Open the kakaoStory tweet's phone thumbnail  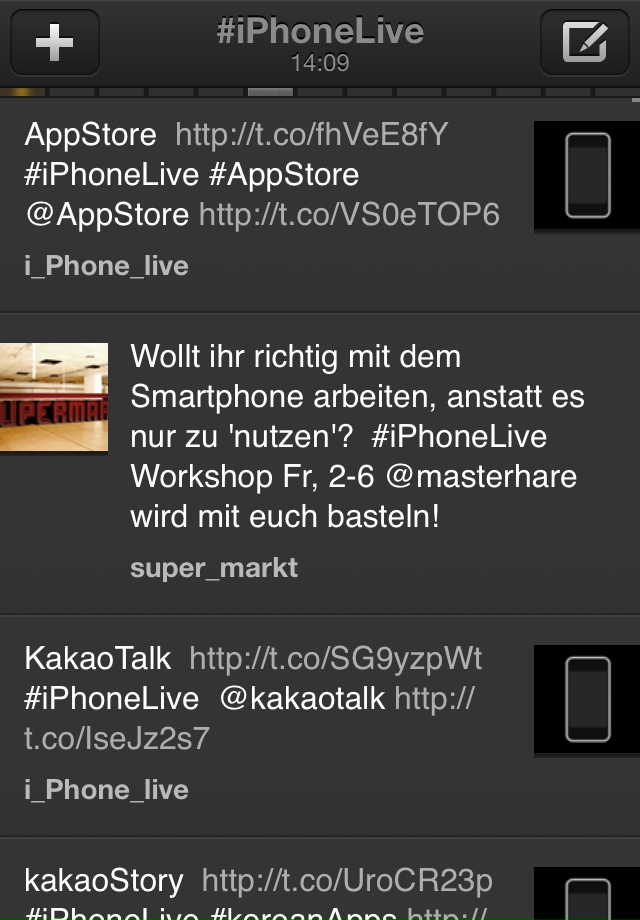(x=587, y=894)
